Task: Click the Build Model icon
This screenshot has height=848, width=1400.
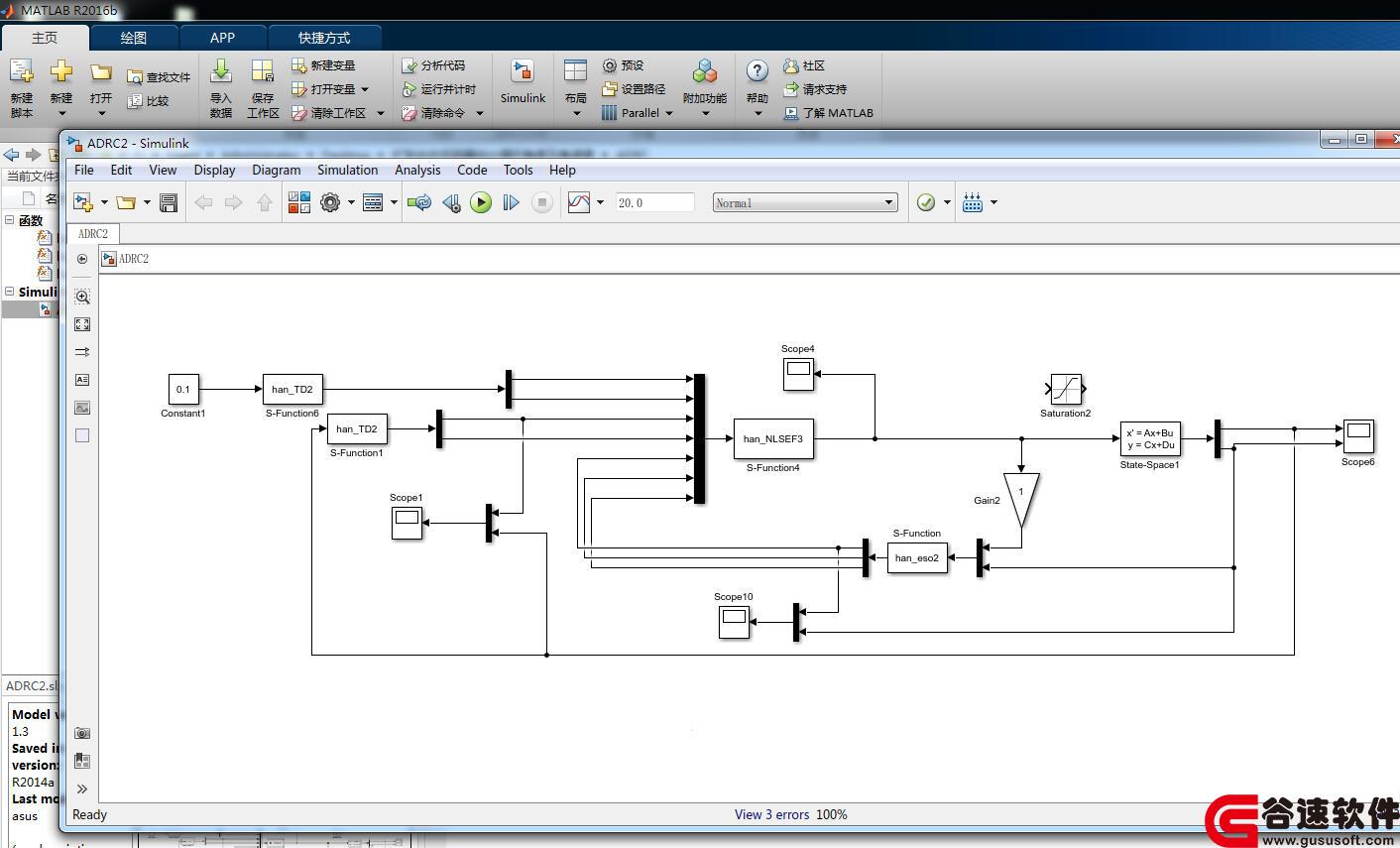Action: pyautogui.click(x=973, y=202)
